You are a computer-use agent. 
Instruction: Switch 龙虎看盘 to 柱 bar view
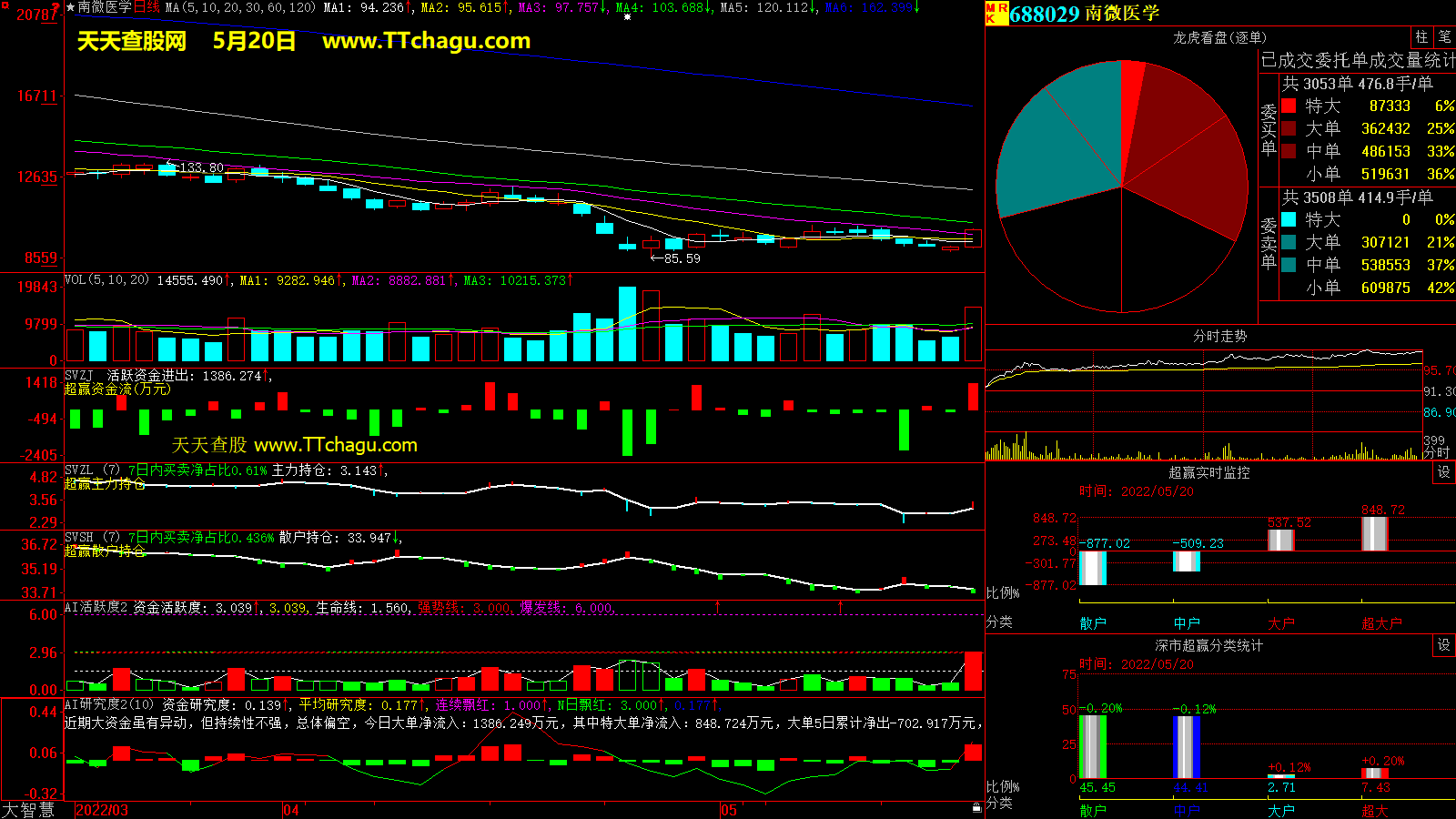click(1421, 37)
